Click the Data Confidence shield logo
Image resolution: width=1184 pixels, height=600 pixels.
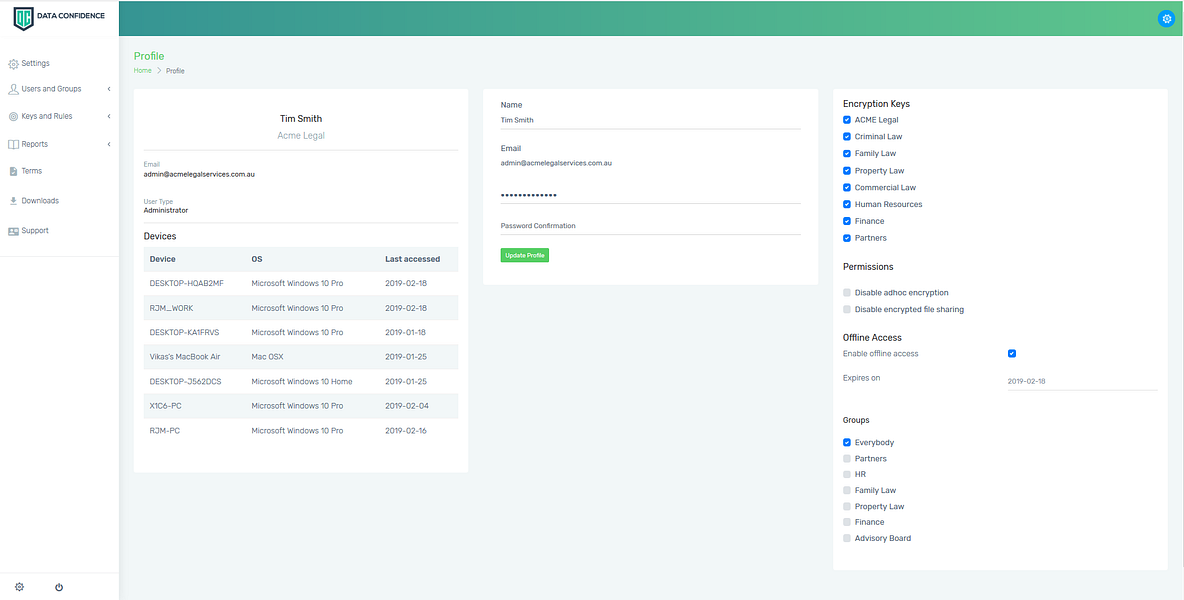pyautogui.click(x=23, y=18)
